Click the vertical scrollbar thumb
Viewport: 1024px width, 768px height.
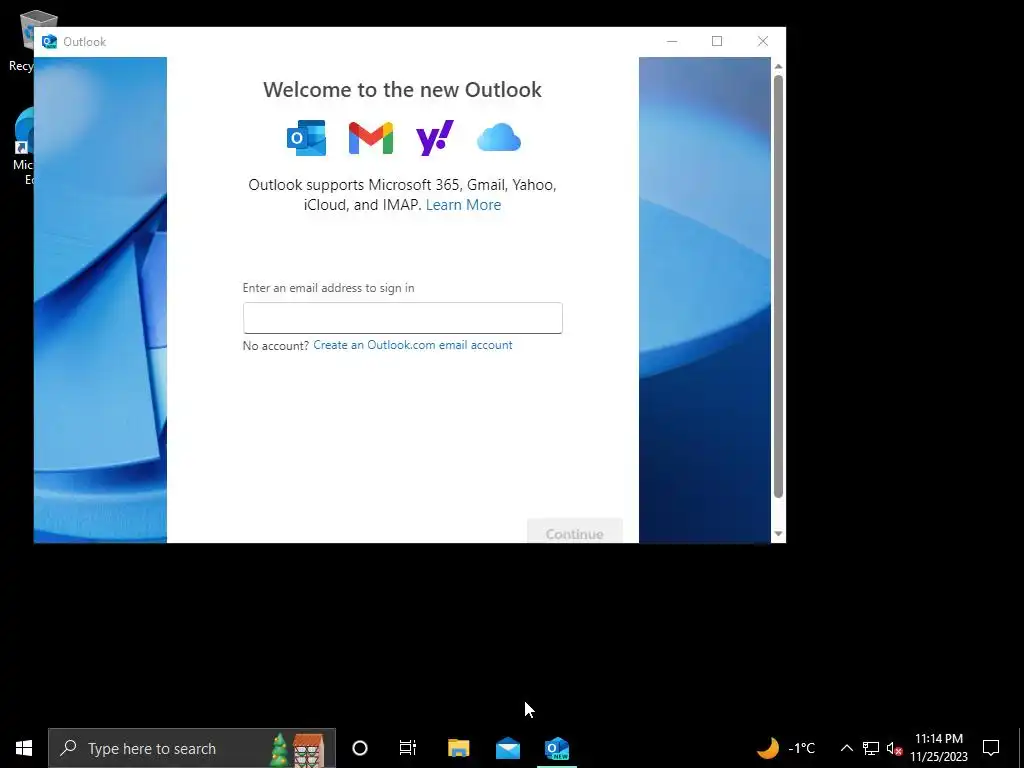tap(778, 287)
